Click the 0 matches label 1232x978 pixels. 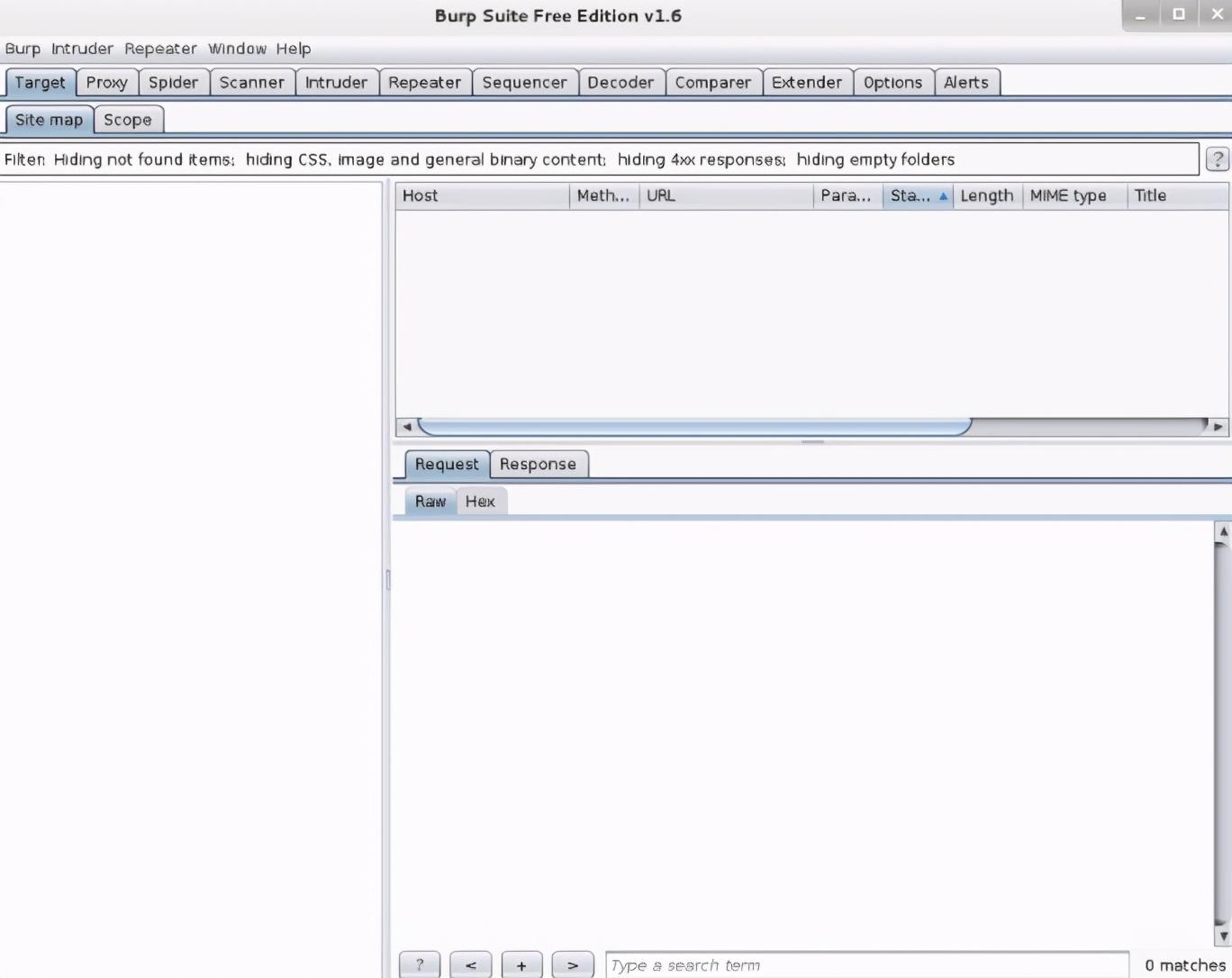click(x=1185, y=965)
